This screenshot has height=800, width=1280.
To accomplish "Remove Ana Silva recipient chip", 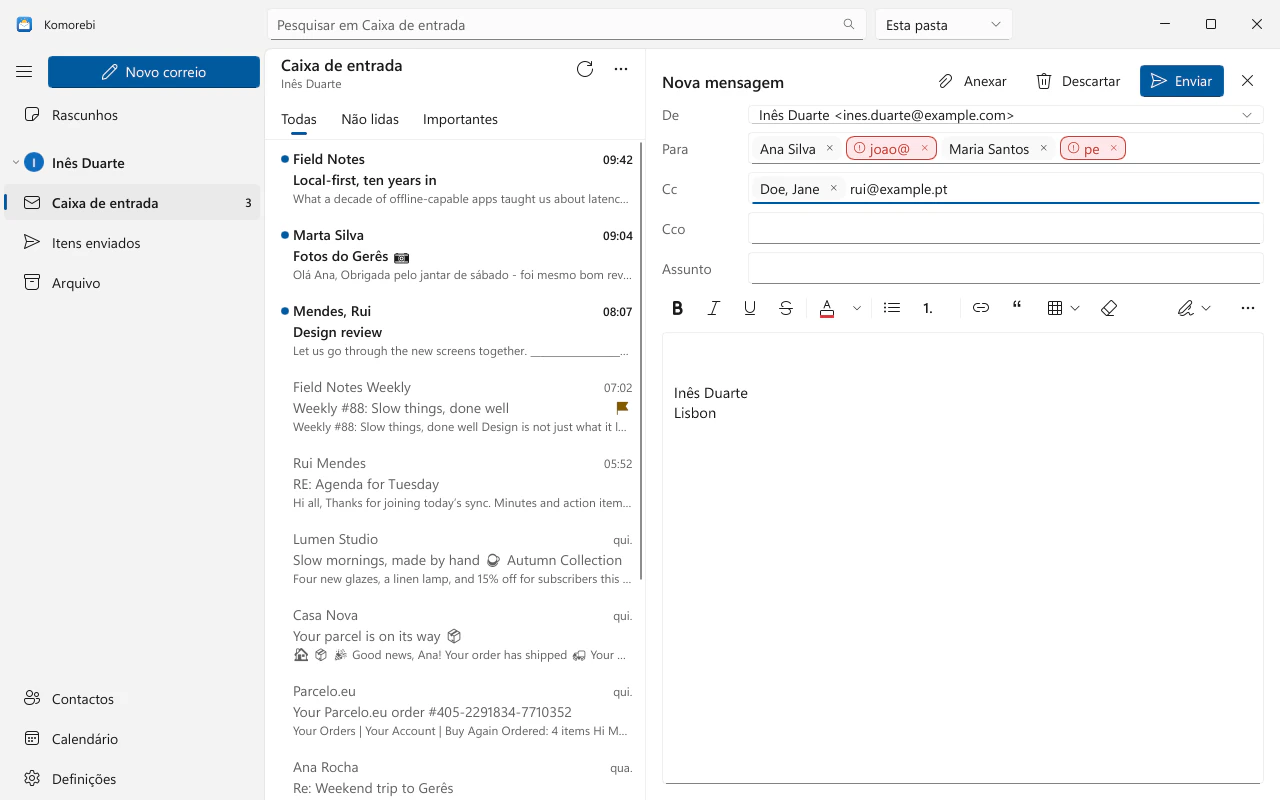I will [829, 148].
